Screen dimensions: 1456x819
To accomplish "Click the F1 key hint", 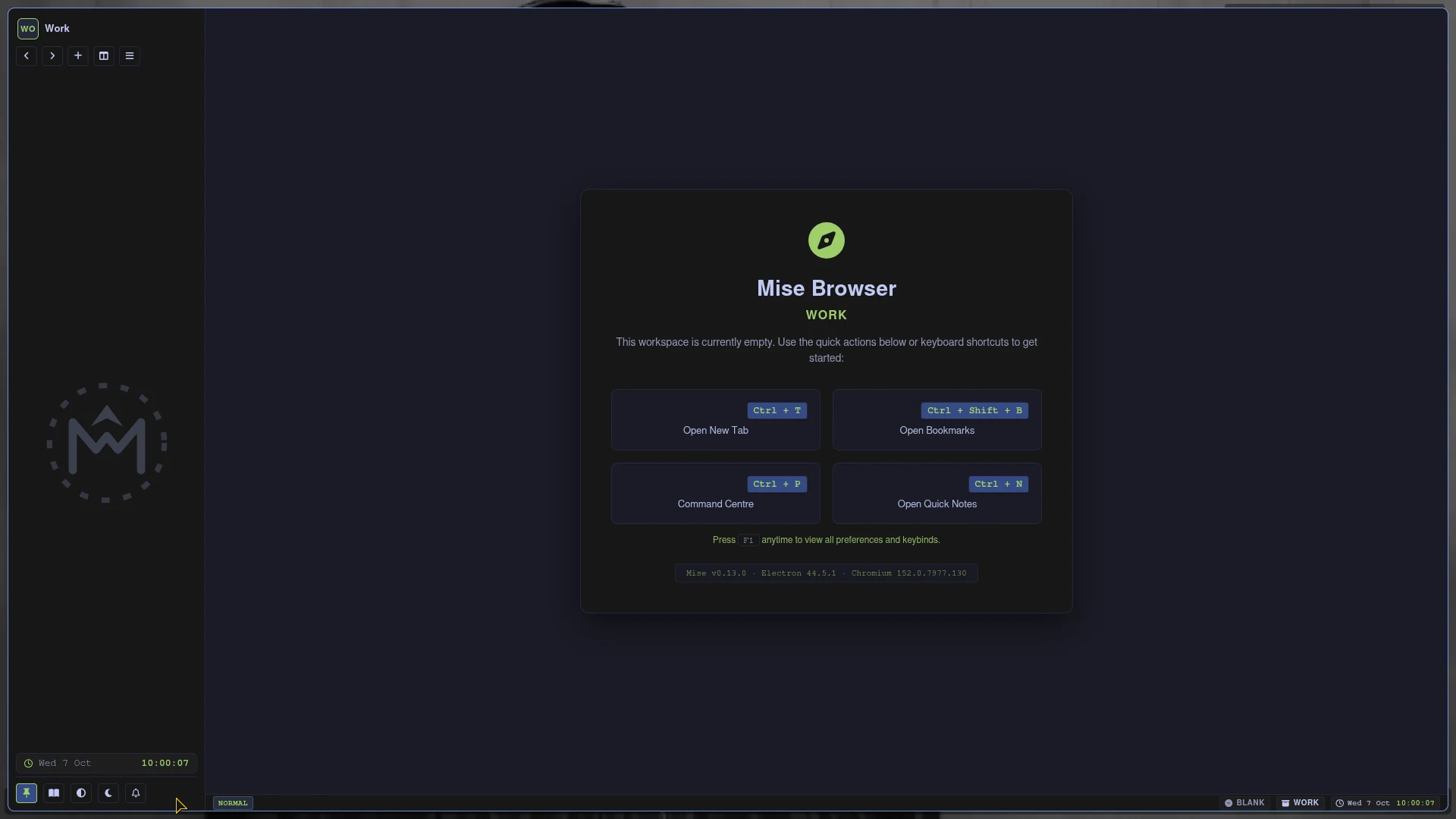I will click(748, 541).
